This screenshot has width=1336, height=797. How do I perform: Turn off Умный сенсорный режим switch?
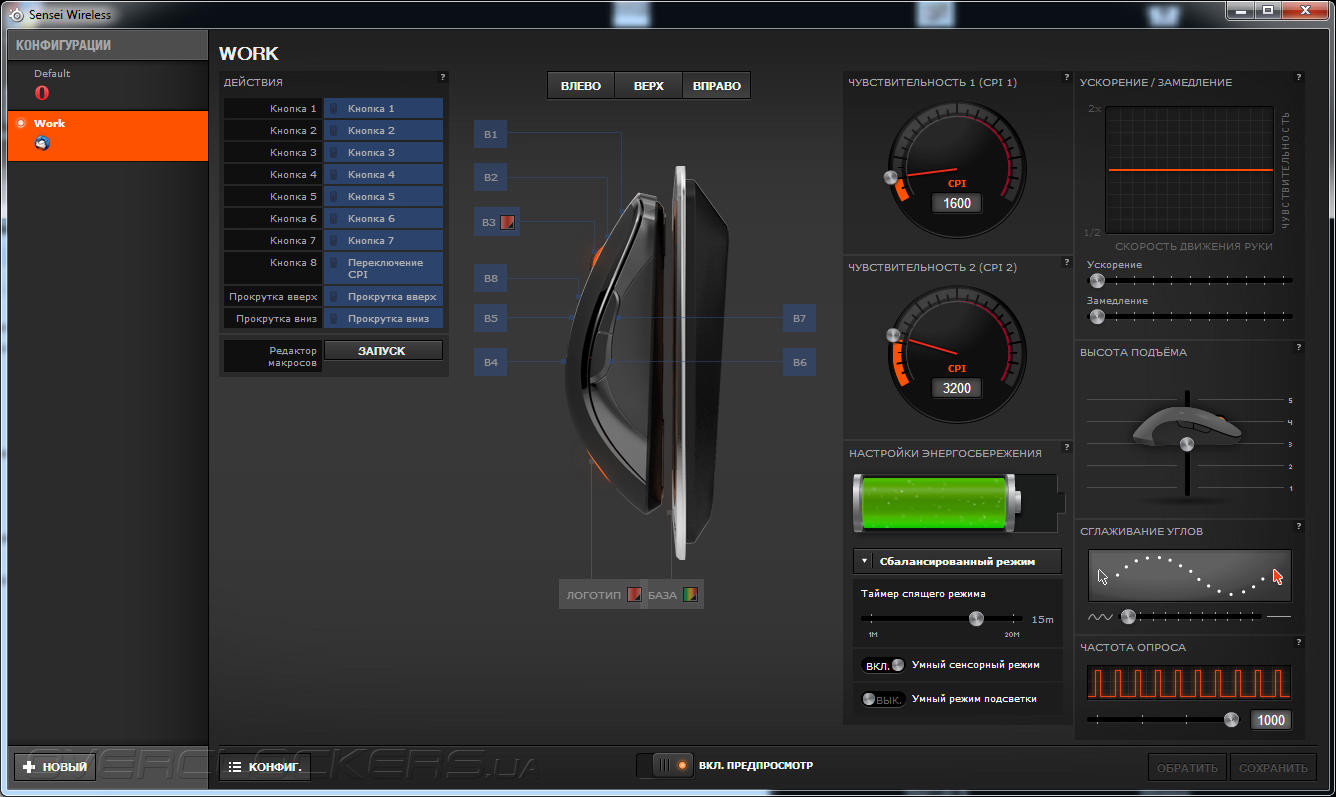click(883, 665)
